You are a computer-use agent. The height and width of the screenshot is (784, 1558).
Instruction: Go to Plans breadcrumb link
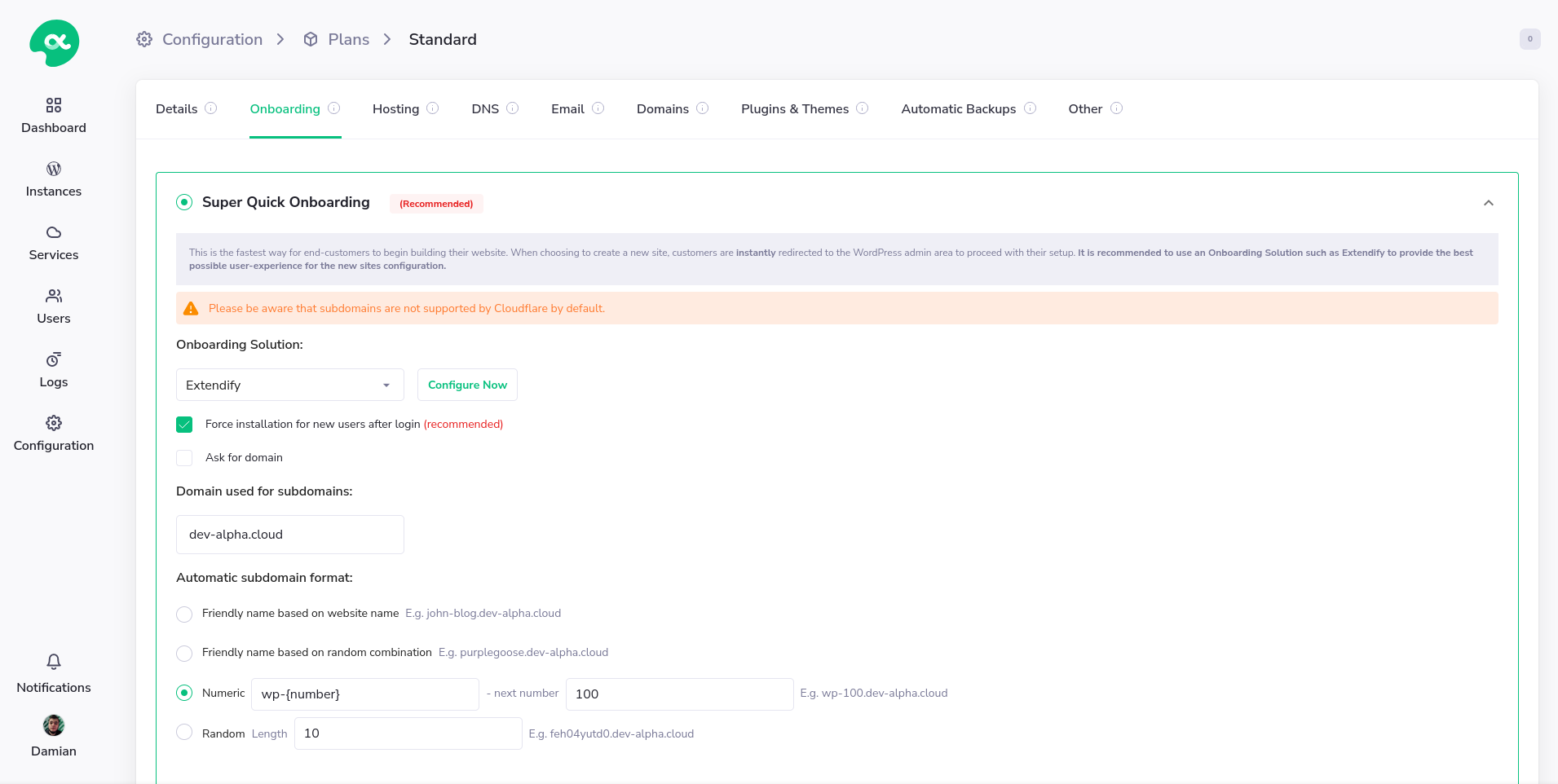348,39
